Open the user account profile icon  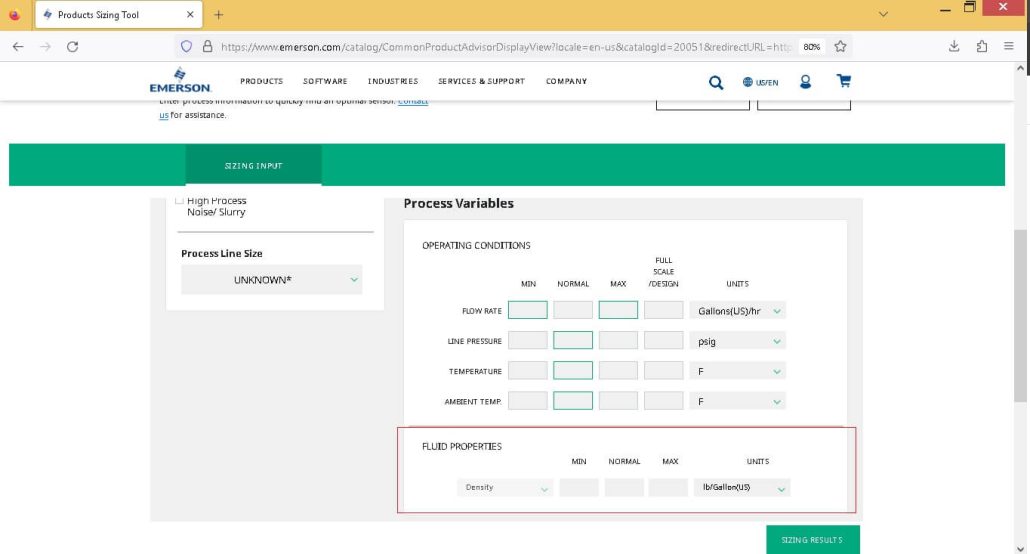click(805, 81)
